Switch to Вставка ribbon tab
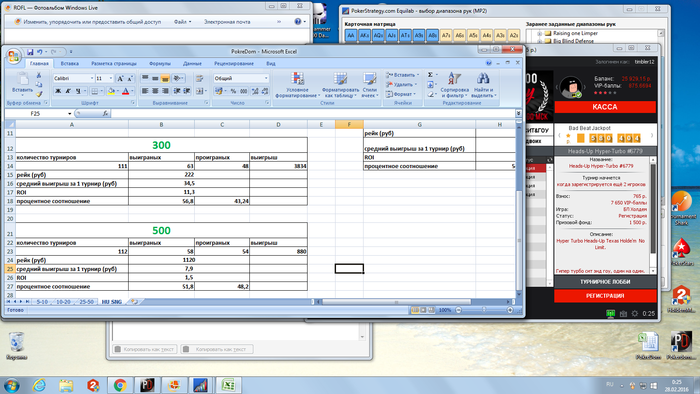The height and width of the screenshot is (394, 700). [70, 63]
